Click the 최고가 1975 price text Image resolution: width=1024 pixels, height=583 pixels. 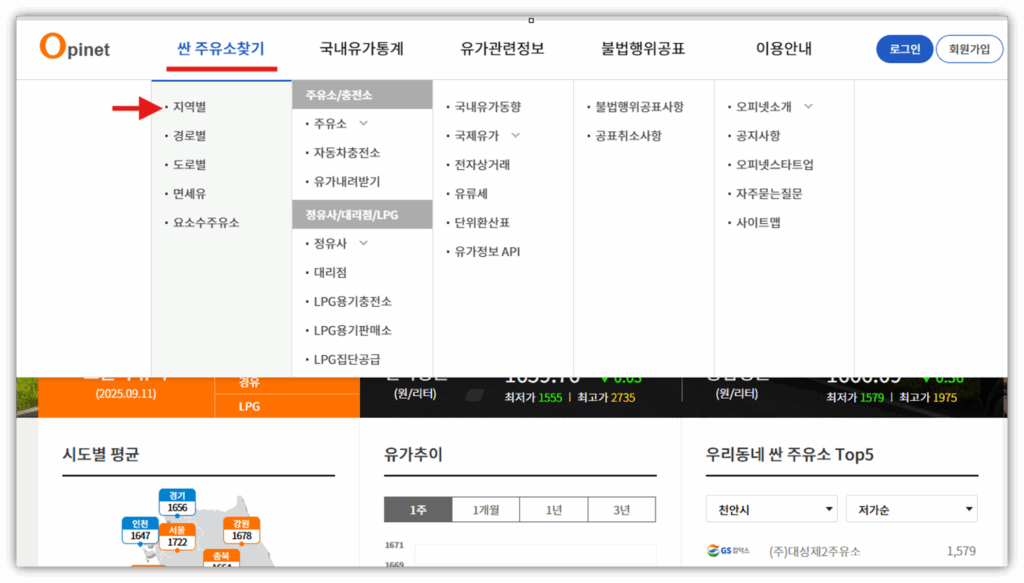pos(928,397)
